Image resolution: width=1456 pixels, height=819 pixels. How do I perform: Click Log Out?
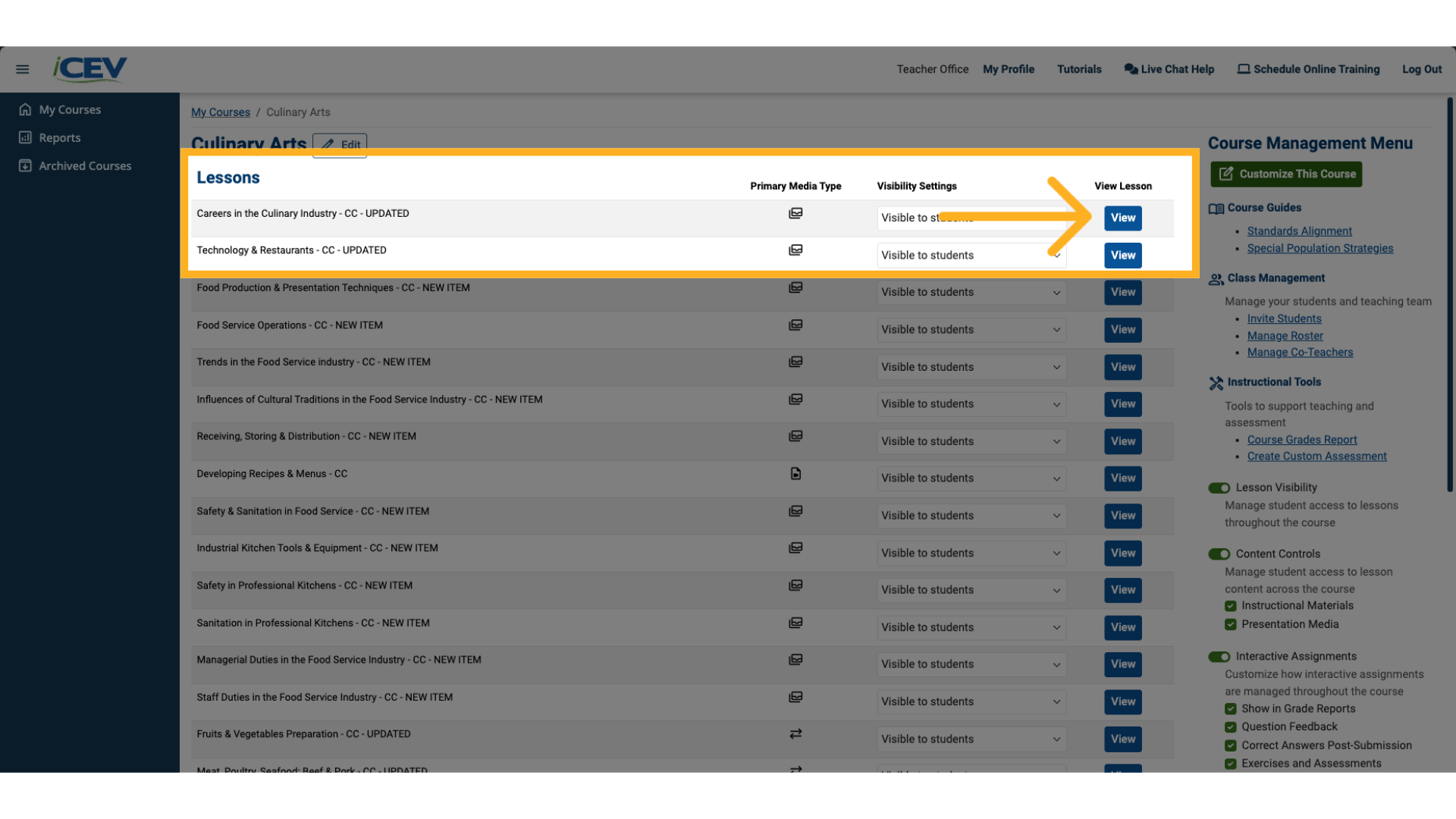[x=1422, y=69]
